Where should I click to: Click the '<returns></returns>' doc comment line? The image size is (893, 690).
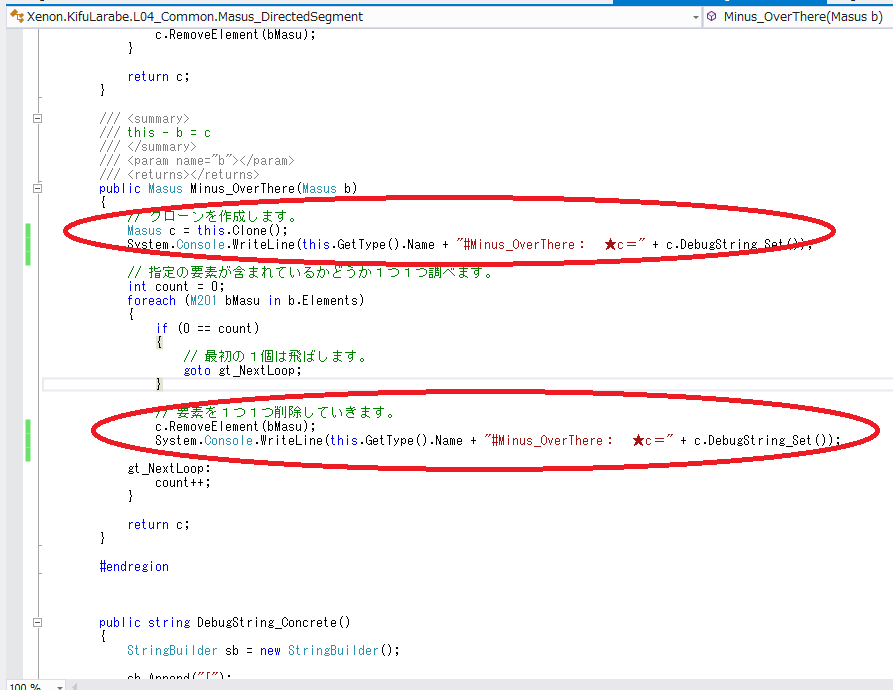pyautogui.click(x=179, y=175)
